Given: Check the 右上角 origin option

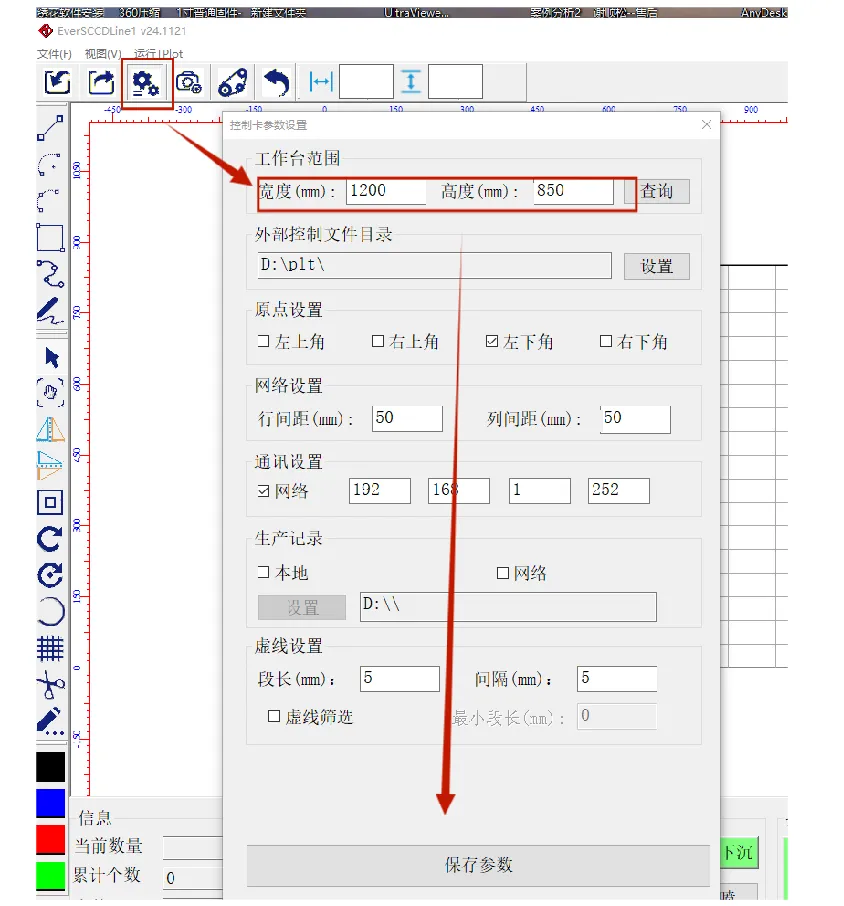Looking at the screenshot, I should coord(378,341).
